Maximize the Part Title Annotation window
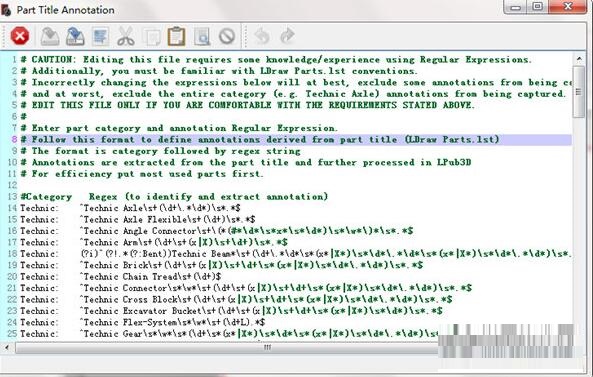Image resolution: width=593 pixels, height=377 pixels. pyautogui.click(x=537, y=7)
